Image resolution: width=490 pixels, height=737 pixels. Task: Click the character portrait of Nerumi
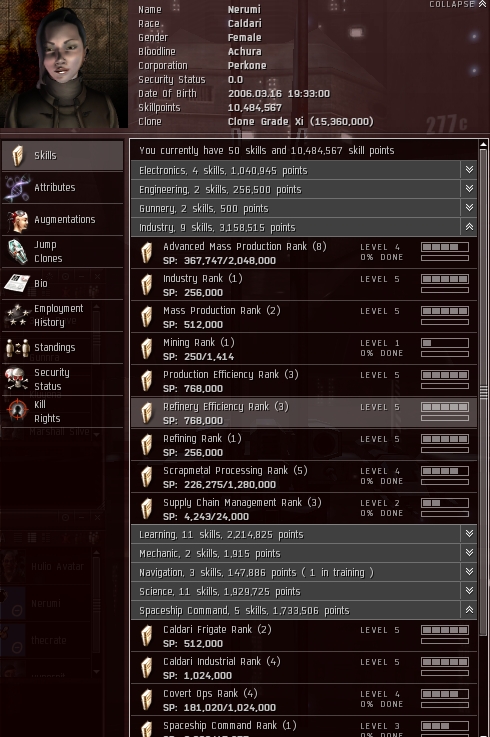[x=64, y=64]
